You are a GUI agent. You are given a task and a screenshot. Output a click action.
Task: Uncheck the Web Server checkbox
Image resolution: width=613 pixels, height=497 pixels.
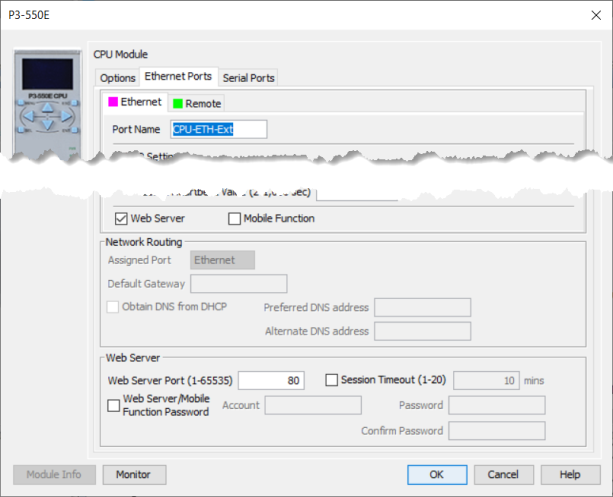click(x=122, y=218)
